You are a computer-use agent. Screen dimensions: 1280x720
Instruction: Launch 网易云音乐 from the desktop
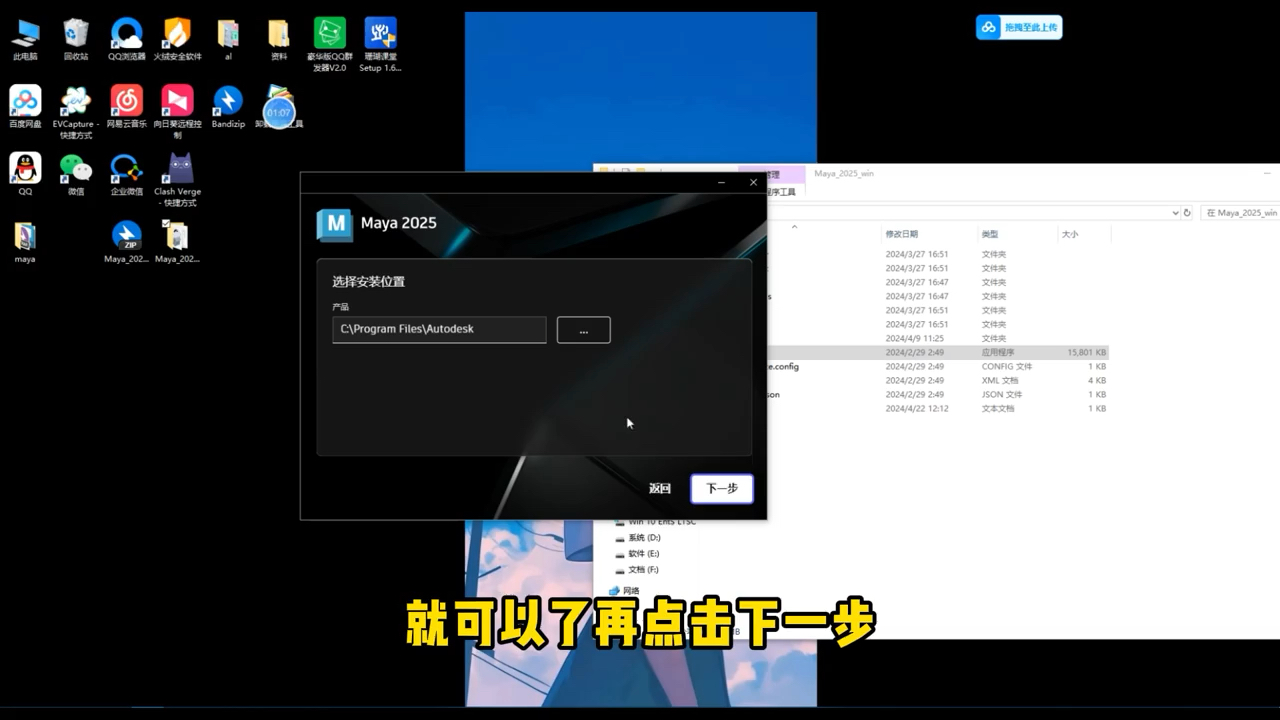[127, 107]
